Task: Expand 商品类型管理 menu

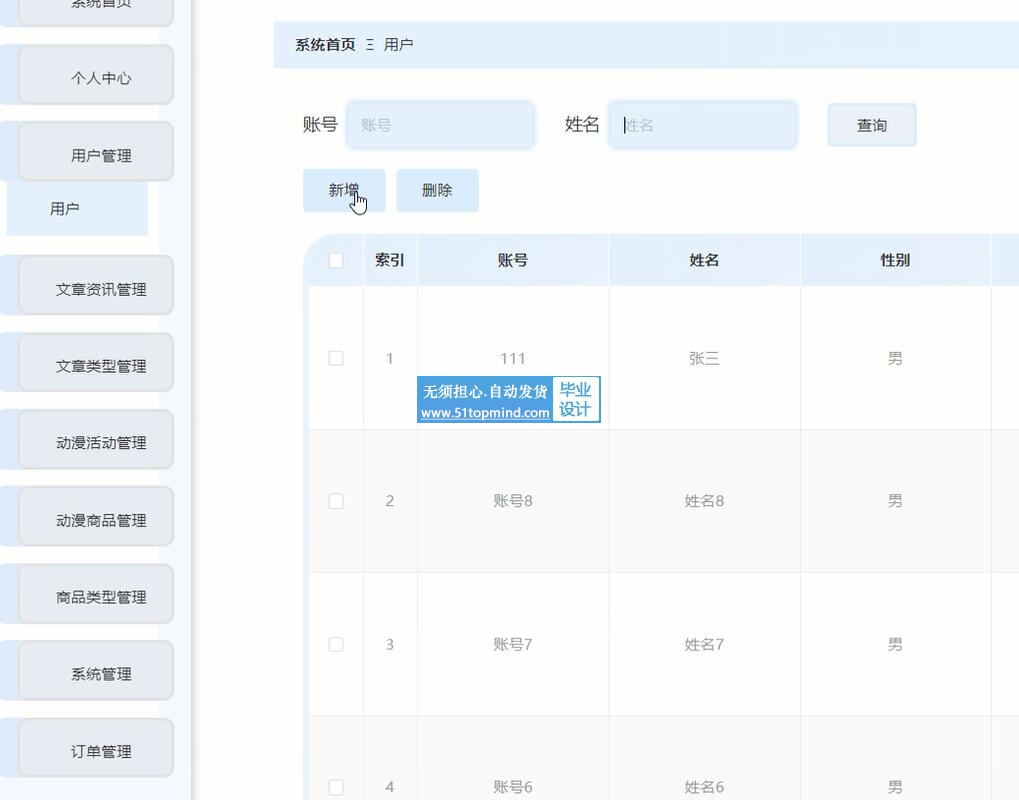Action: (96, 593)
